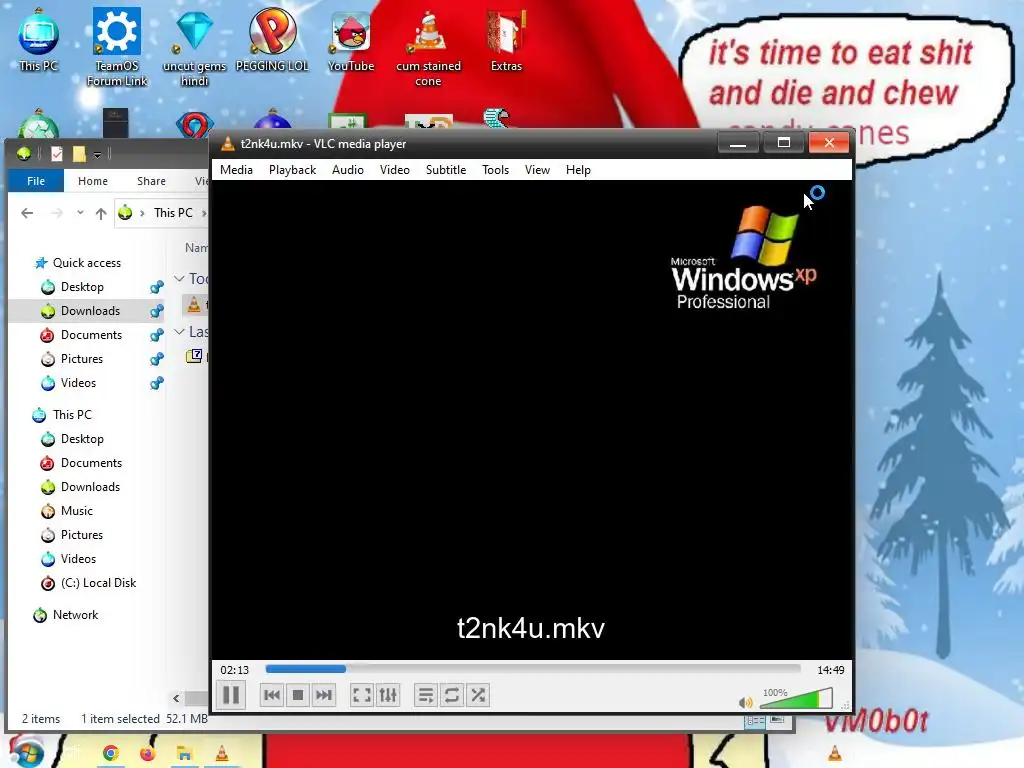Open pinned Videos under Quick access
Viewport: 1024px width, 768px height.
[x=78, y=383]
